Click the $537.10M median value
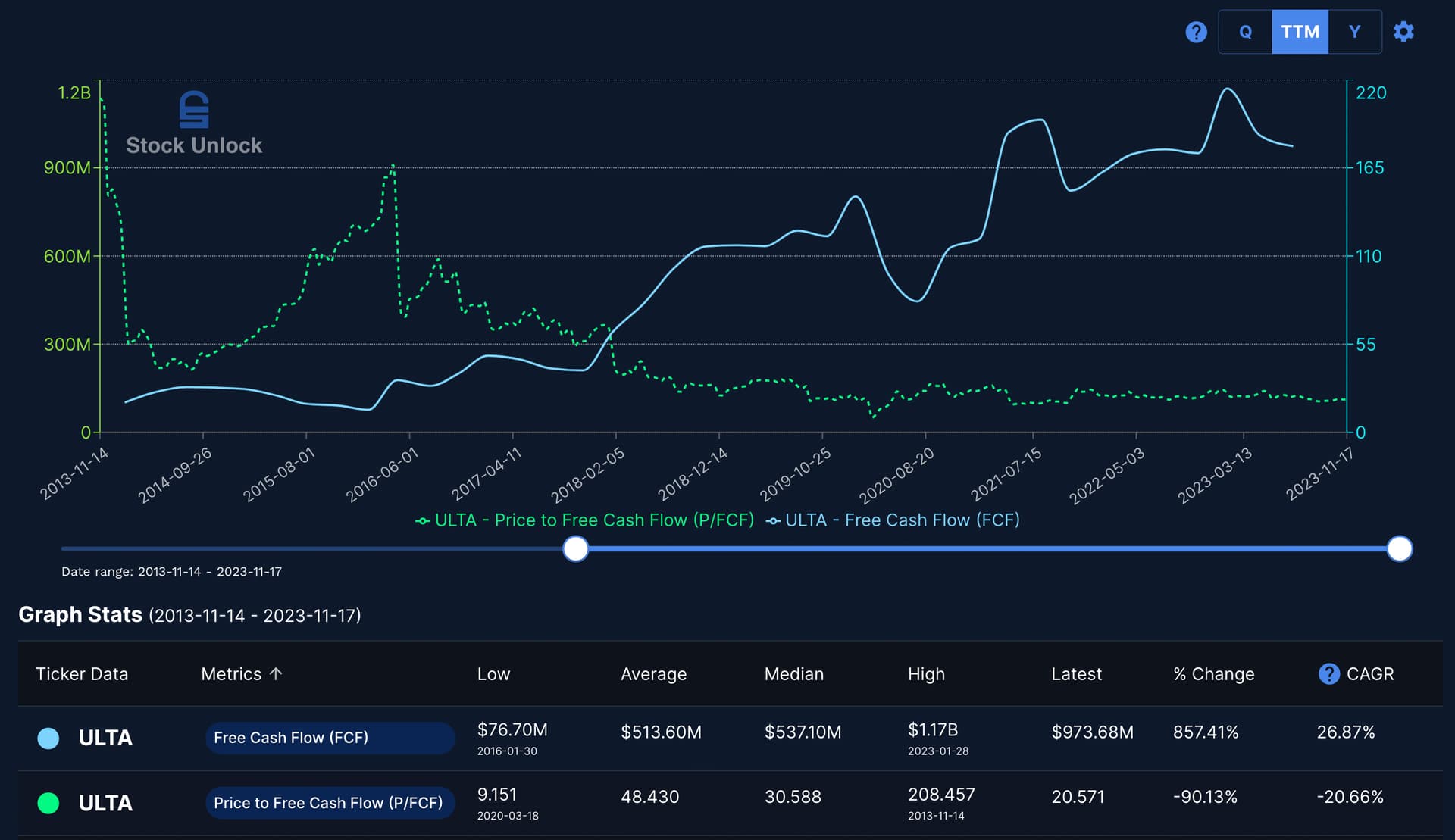 [x=803, y=732]
